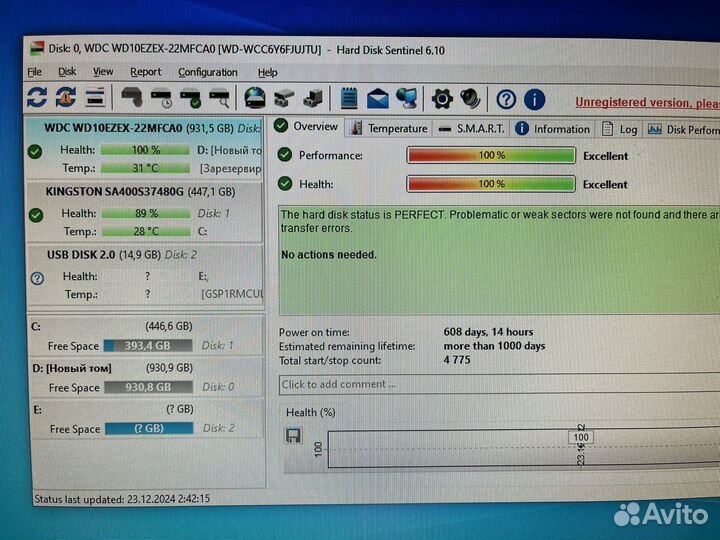
Task: Select the E: partition entry
Action: click(148, 419)
